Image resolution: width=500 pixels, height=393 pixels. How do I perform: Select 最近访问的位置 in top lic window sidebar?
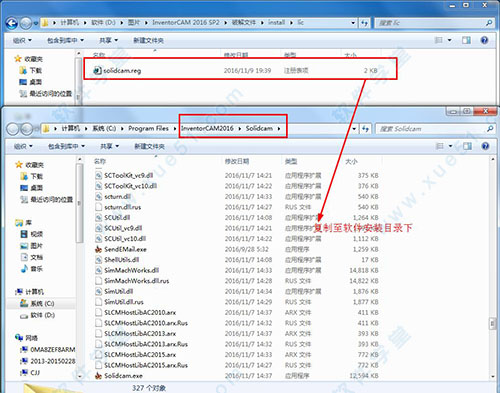point(46,94)
